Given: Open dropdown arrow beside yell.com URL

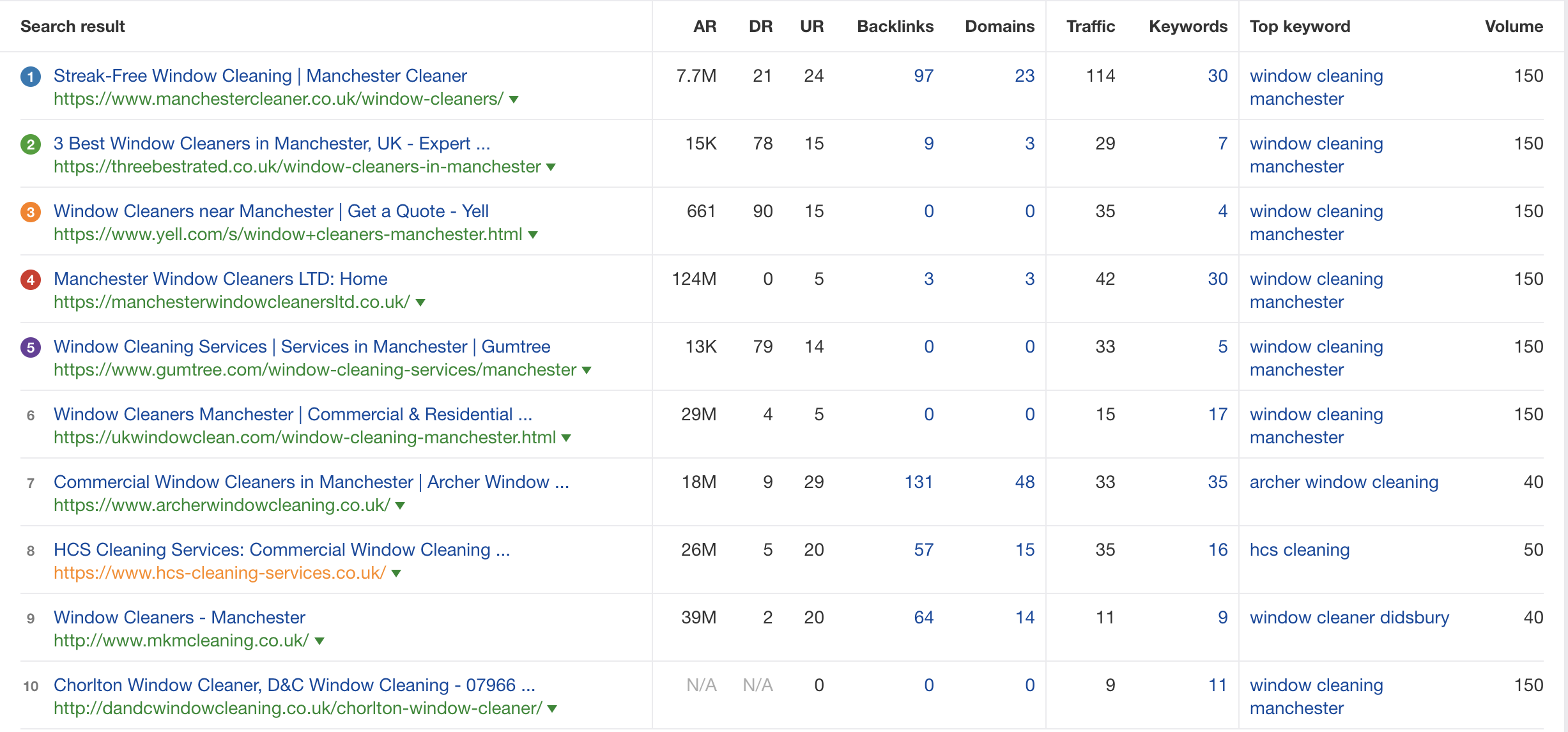Looking at the screenshot, I should (533, 235).
